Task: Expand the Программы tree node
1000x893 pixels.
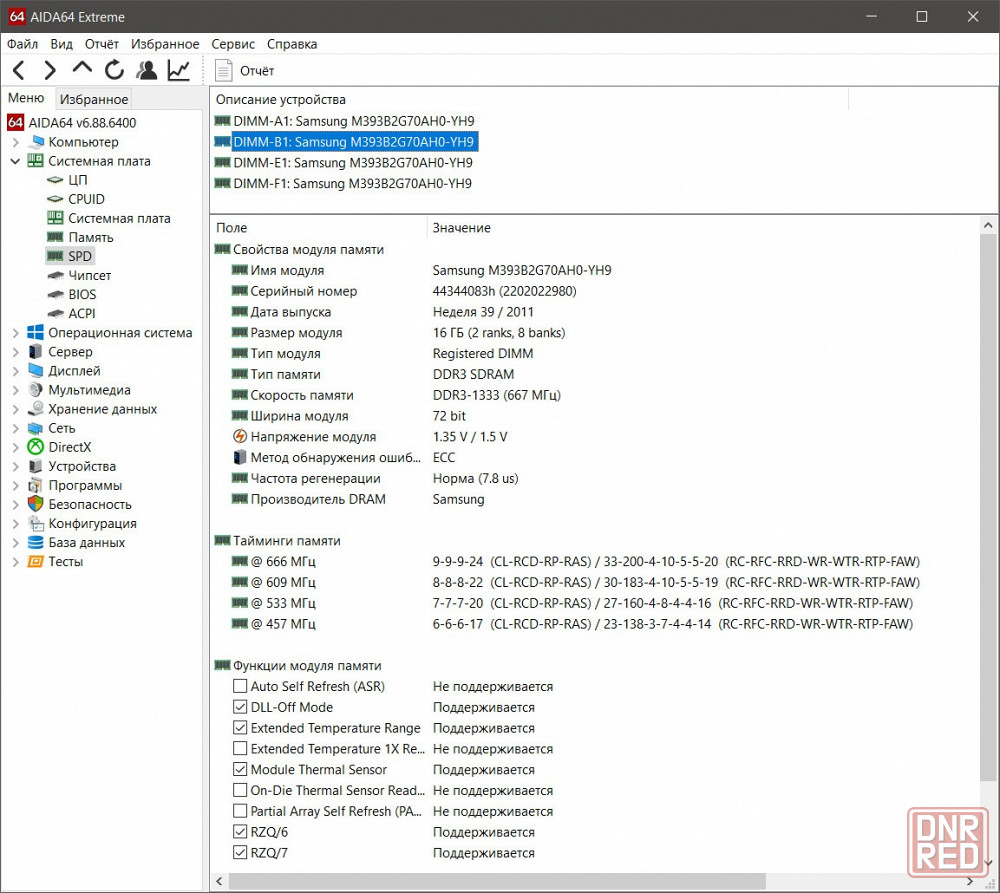Action: click(16, 485)
